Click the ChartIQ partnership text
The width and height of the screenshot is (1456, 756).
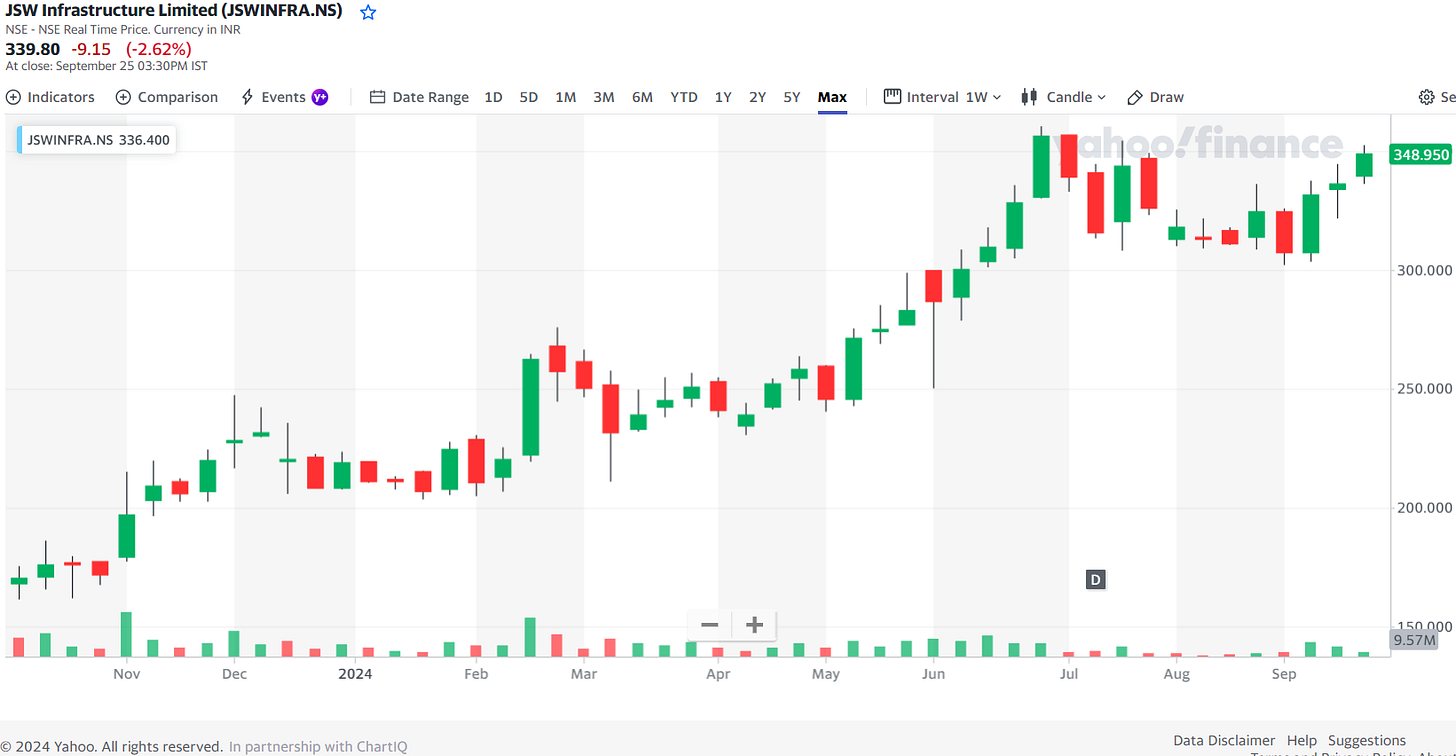pos(318,746)
